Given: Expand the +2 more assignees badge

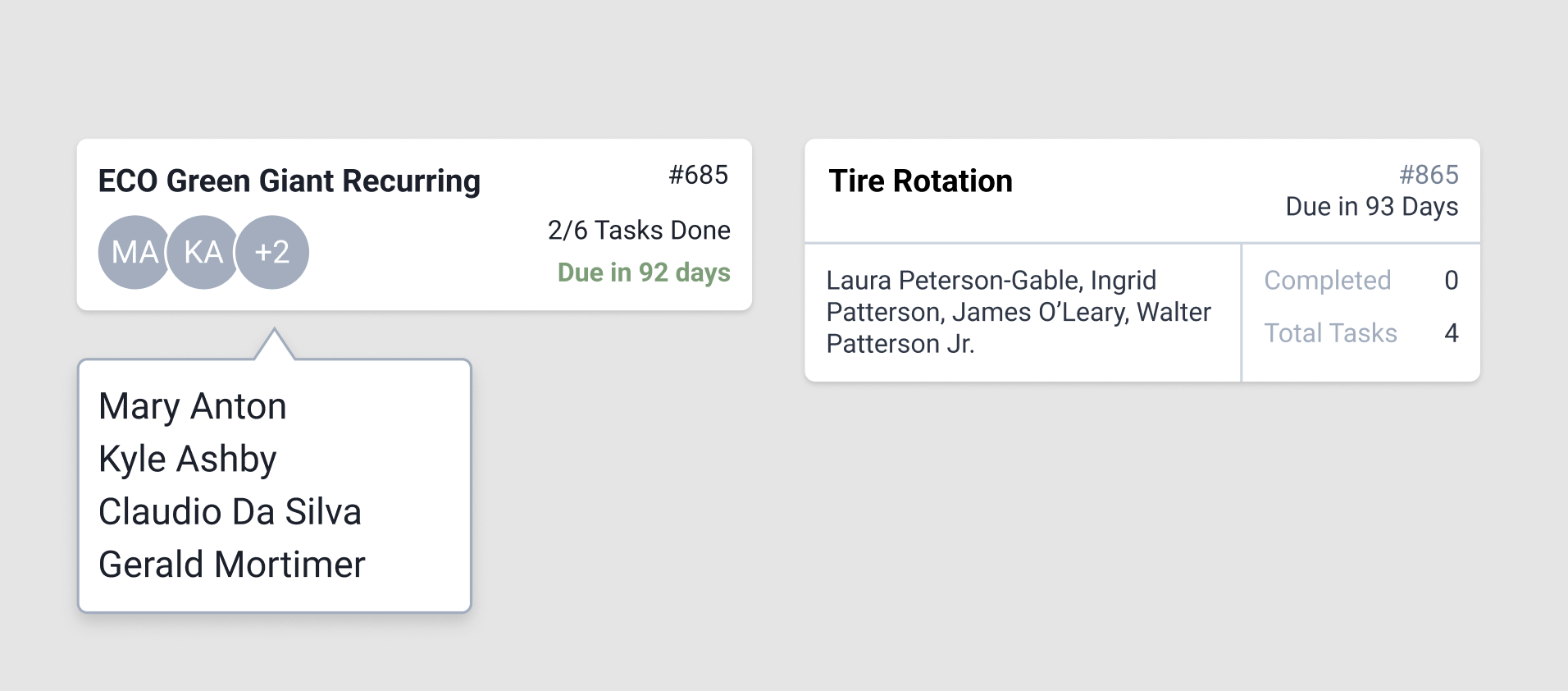Looking at the screenshot, I should (x=272, y=252).
